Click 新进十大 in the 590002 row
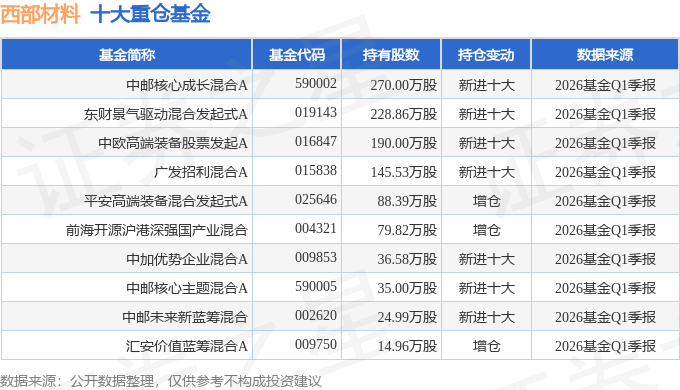The width and height of the screenshot is (680, 390). (487, 85)
